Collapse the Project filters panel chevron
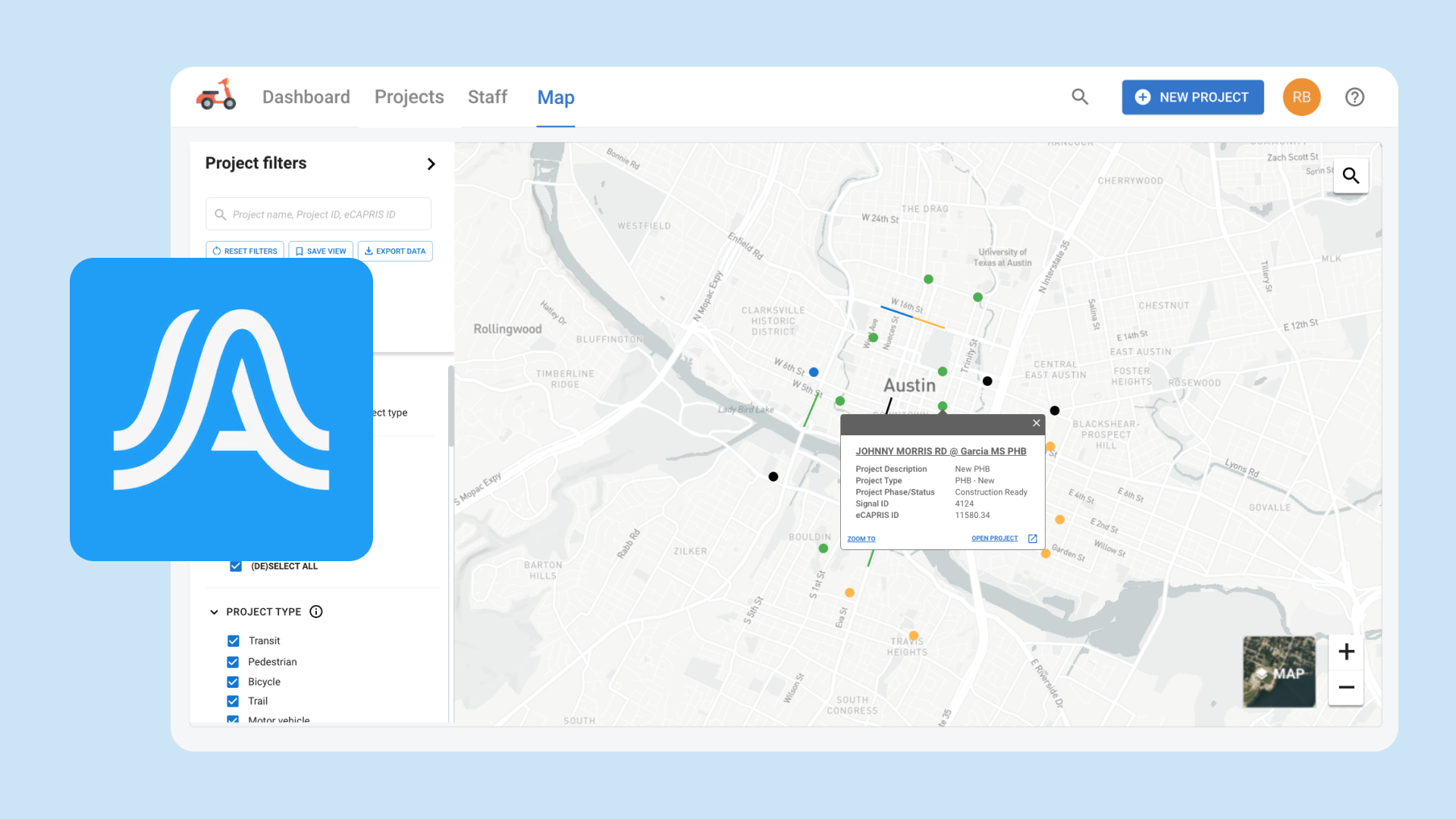The height and width of the screenshot is (819, 1456). [431, 164]
